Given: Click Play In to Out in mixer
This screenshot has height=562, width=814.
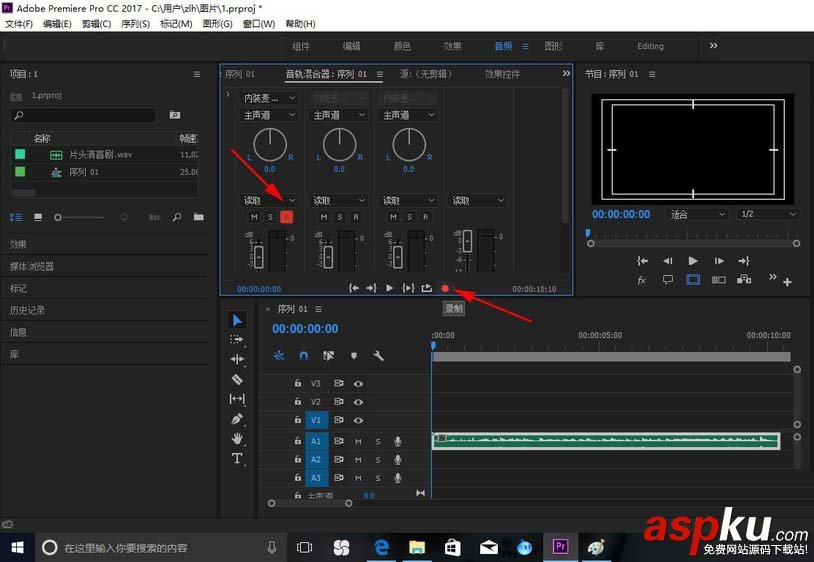Looking at the screenshot, I should click(x=408, y=288).
